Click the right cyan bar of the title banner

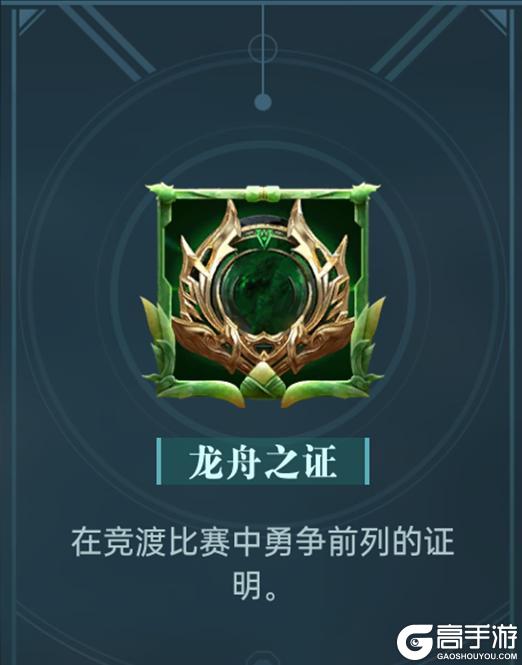(x=367, y=461)
